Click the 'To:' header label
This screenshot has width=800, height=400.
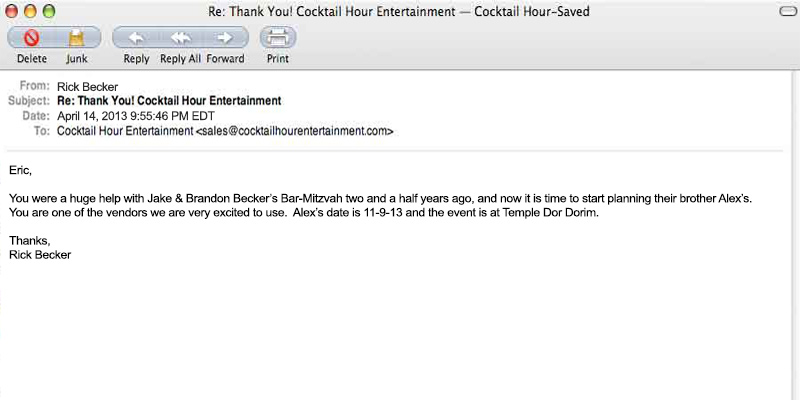pyautogui.click(x=42, y=131)
